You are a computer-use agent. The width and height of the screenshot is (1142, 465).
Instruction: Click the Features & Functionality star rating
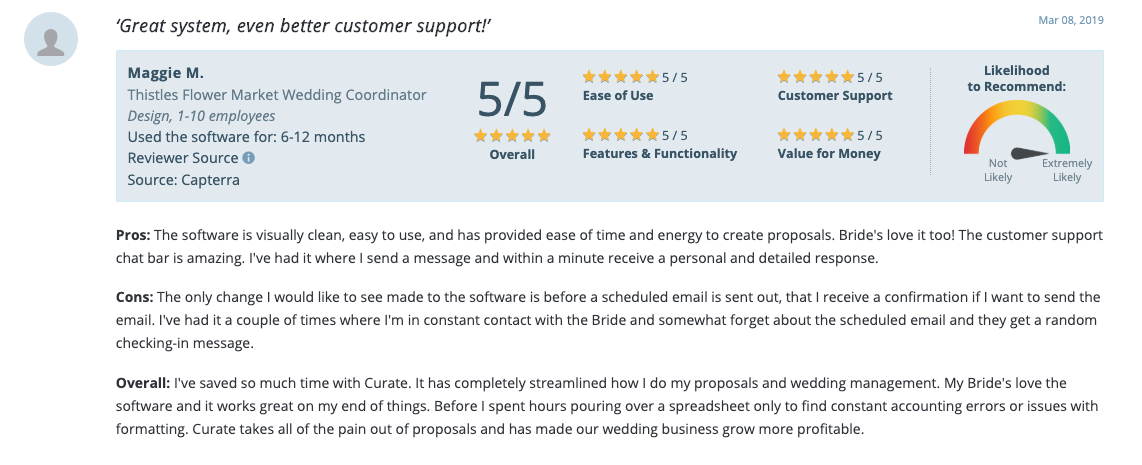coord(621,135)
